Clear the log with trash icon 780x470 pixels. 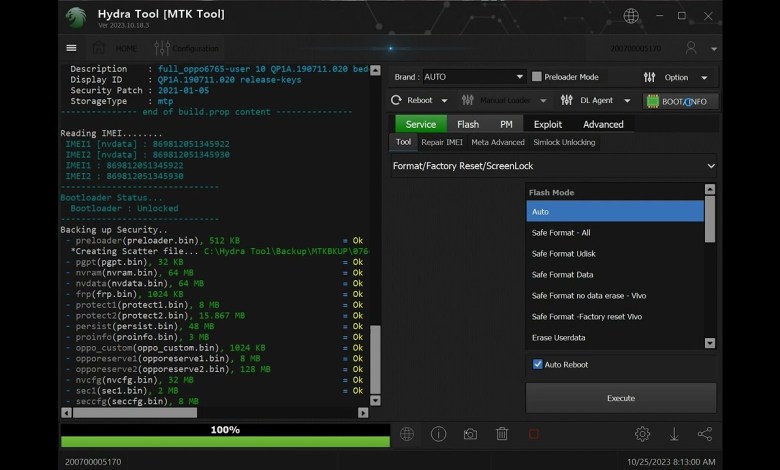point(502,434)
